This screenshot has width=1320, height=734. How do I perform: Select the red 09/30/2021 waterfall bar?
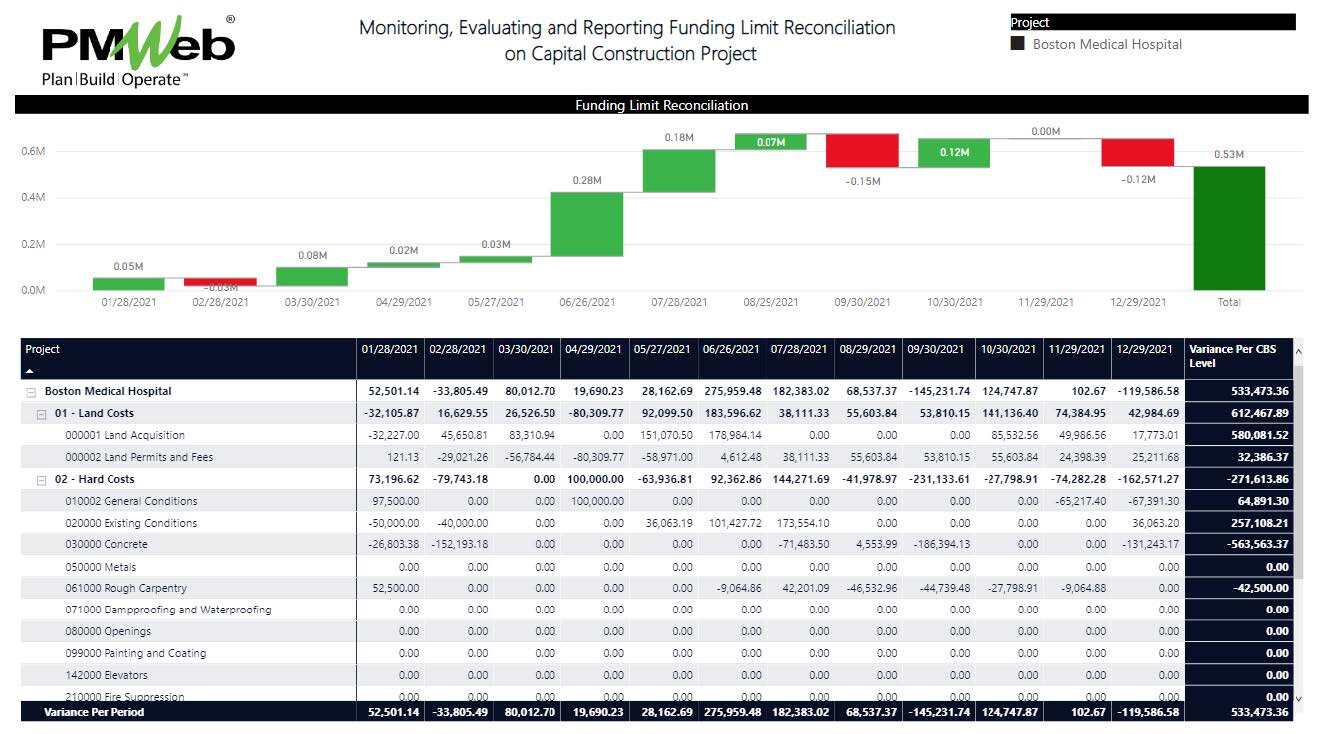(x=862, y=151)
